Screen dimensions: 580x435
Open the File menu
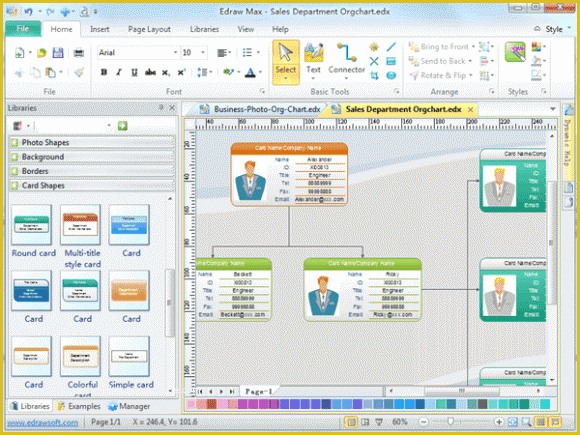pyautogui.click(x=23, y=28)
